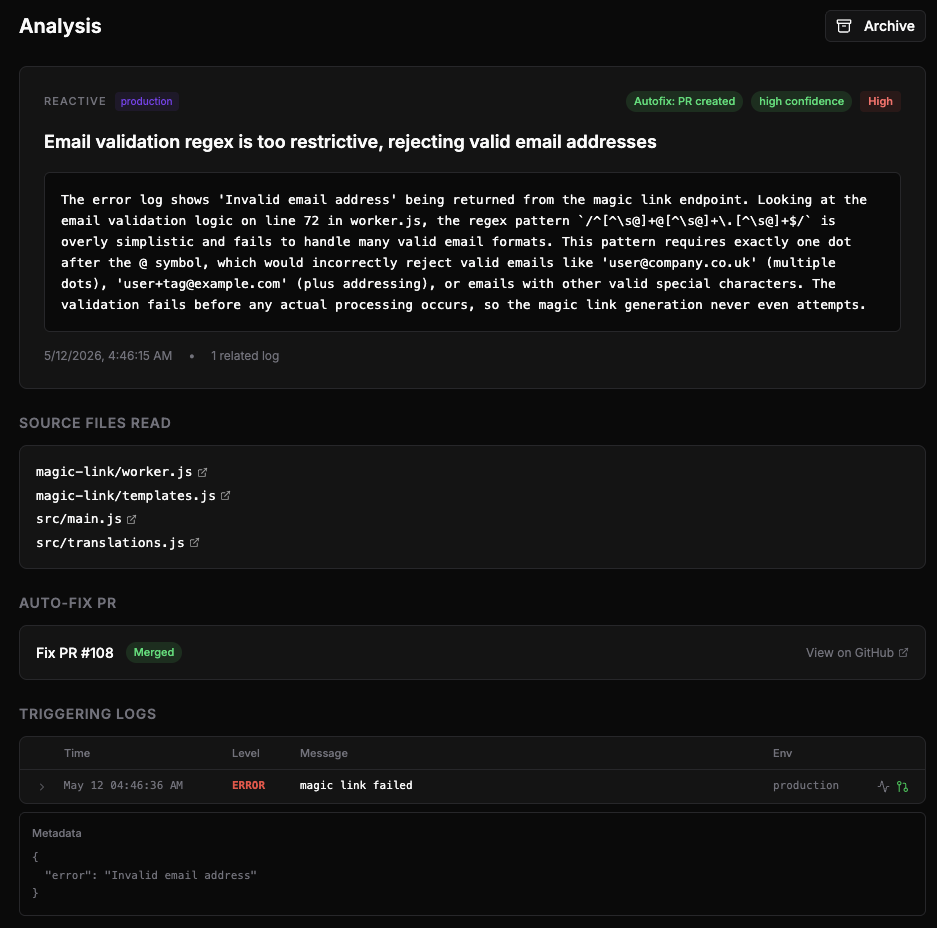The height and width of the screenshot is (928, 937).
Task: Open magic-link/worker.js external link icon
Action: [x=203, y=472]
